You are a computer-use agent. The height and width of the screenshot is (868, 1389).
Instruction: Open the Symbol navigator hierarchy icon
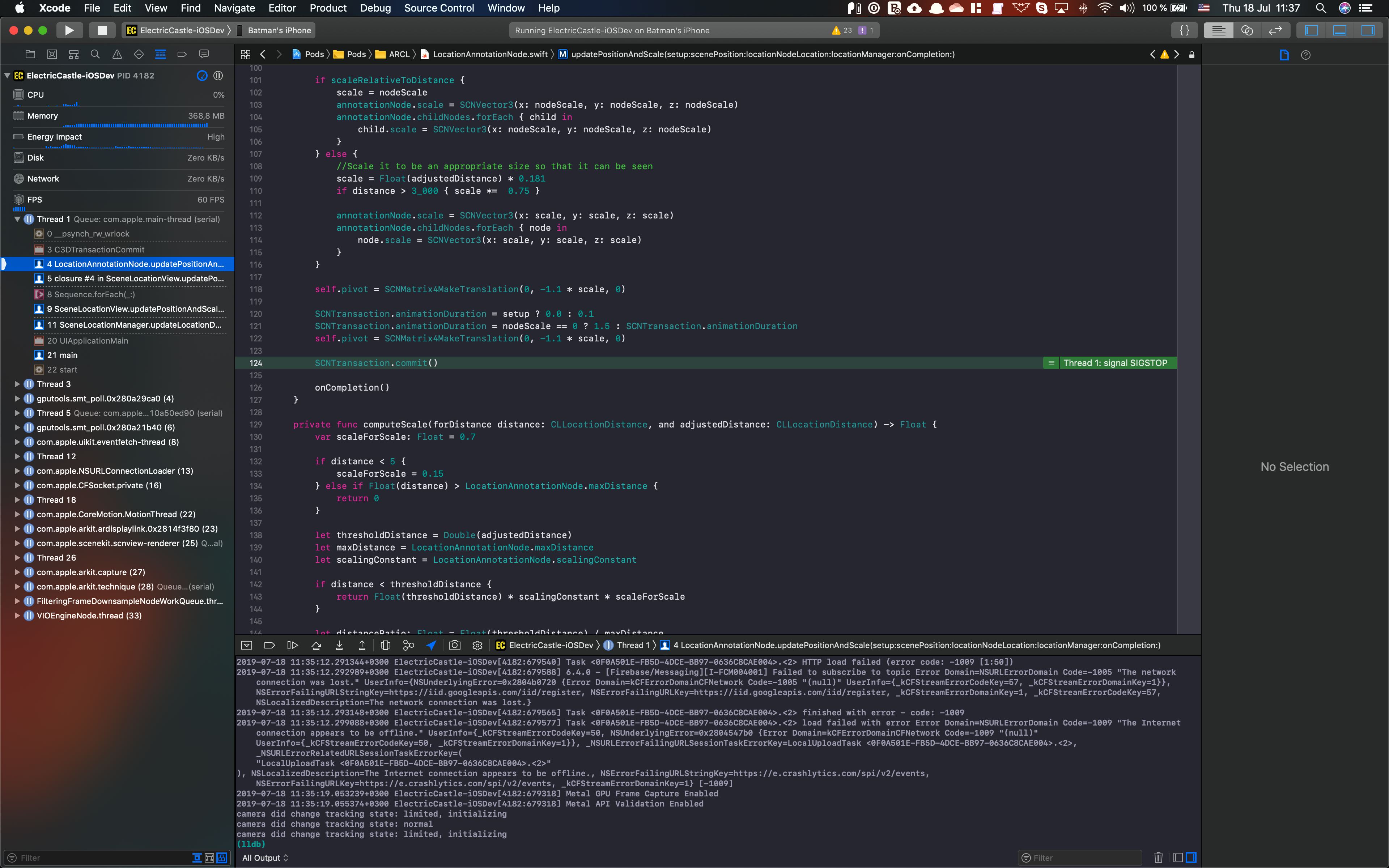pyautogui.click(x=73, y=54)
